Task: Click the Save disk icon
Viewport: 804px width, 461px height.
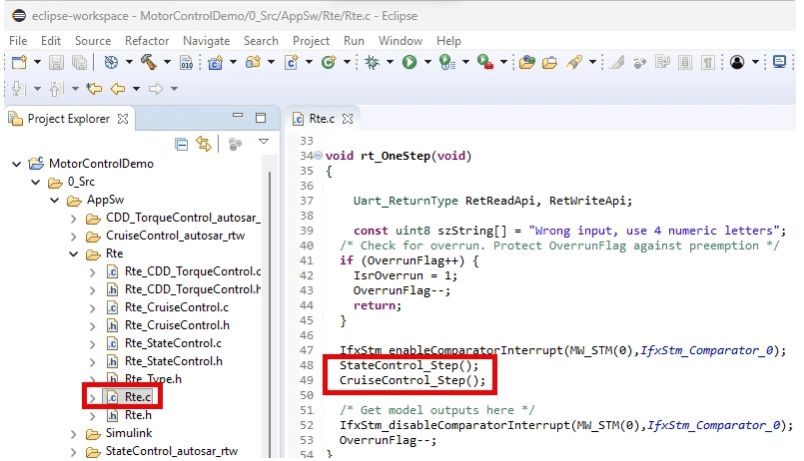Action: 56,62
